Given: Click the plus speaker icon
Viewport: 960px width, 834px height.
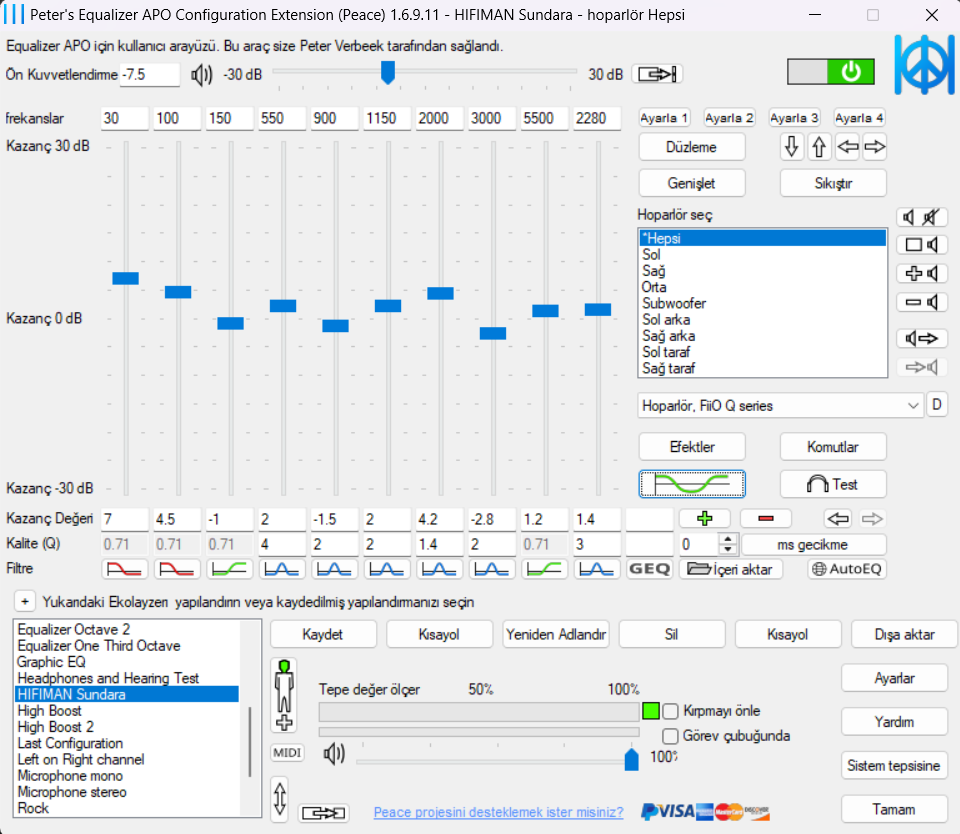Looking at the screenshot, I should (922, 273).
